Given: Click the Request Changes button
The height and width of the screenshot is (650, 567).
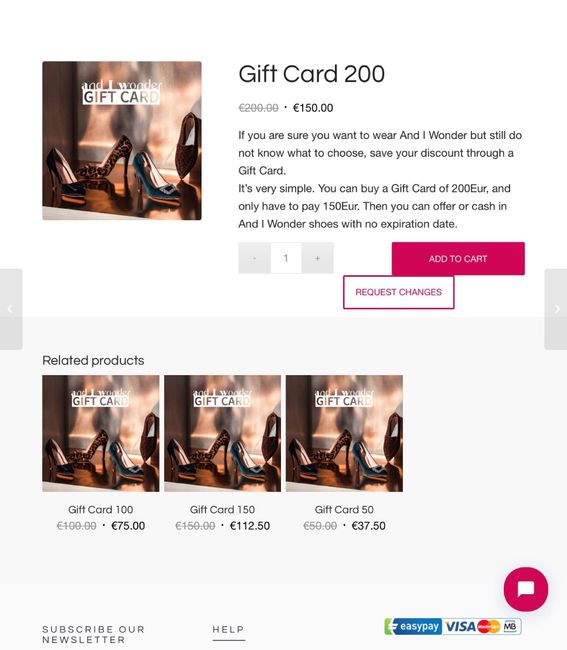Looking at the screenshot, I should [399, 292].
